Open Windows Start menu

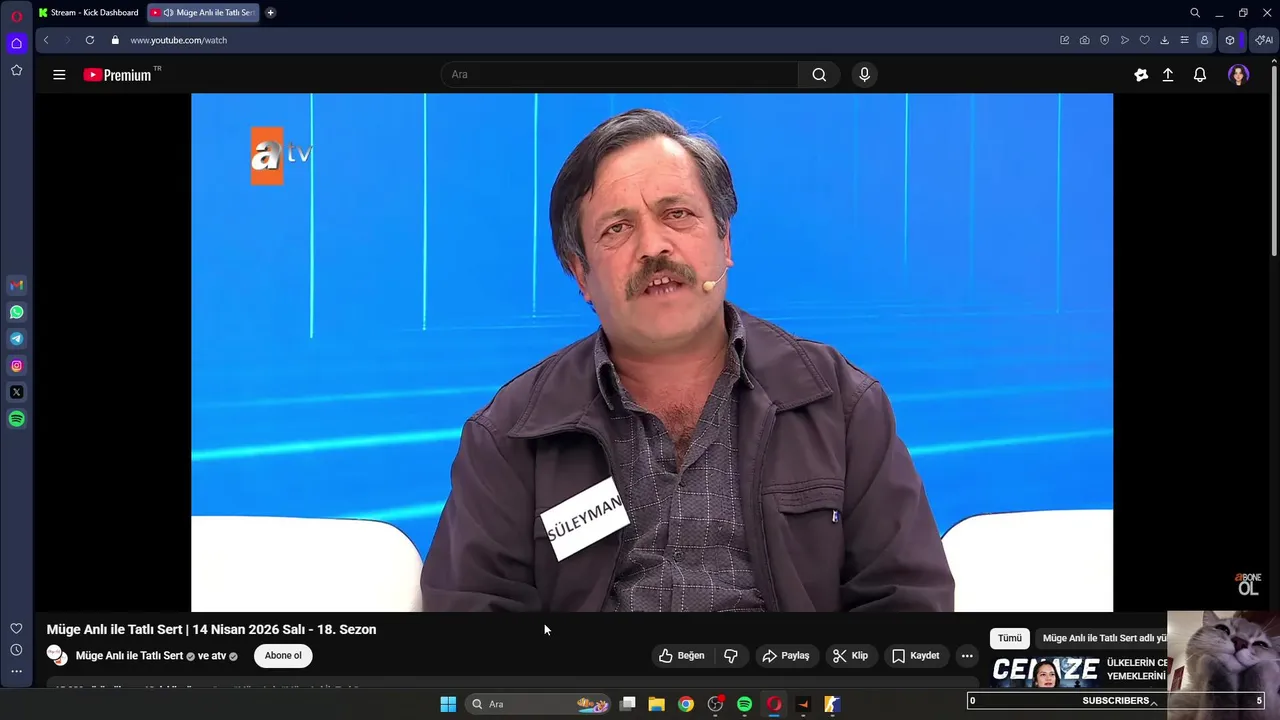pyautogui.click(x=448, y=704)
